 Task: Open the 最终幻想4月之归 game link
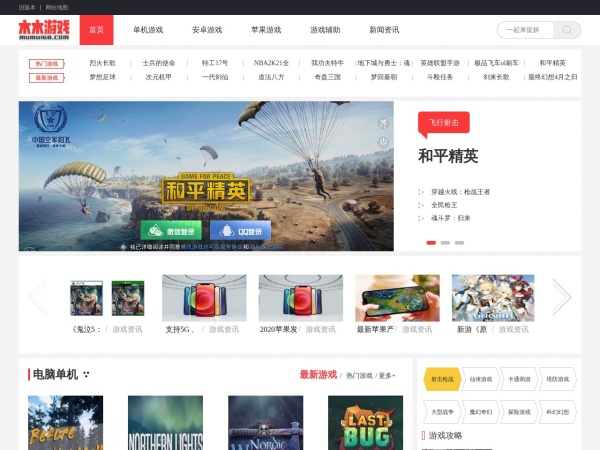[553, 77]
